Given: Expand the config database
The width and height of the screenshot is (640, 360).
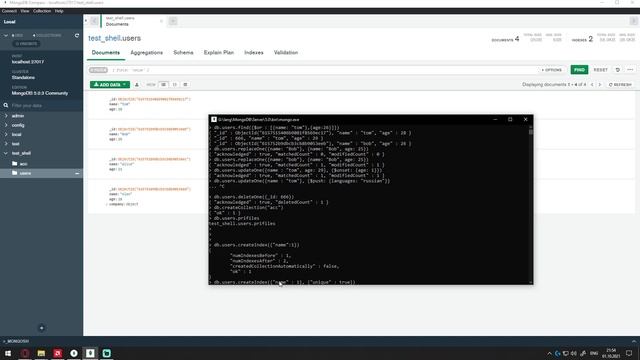Looking at the screenshot, I should [x=6, y=125].
